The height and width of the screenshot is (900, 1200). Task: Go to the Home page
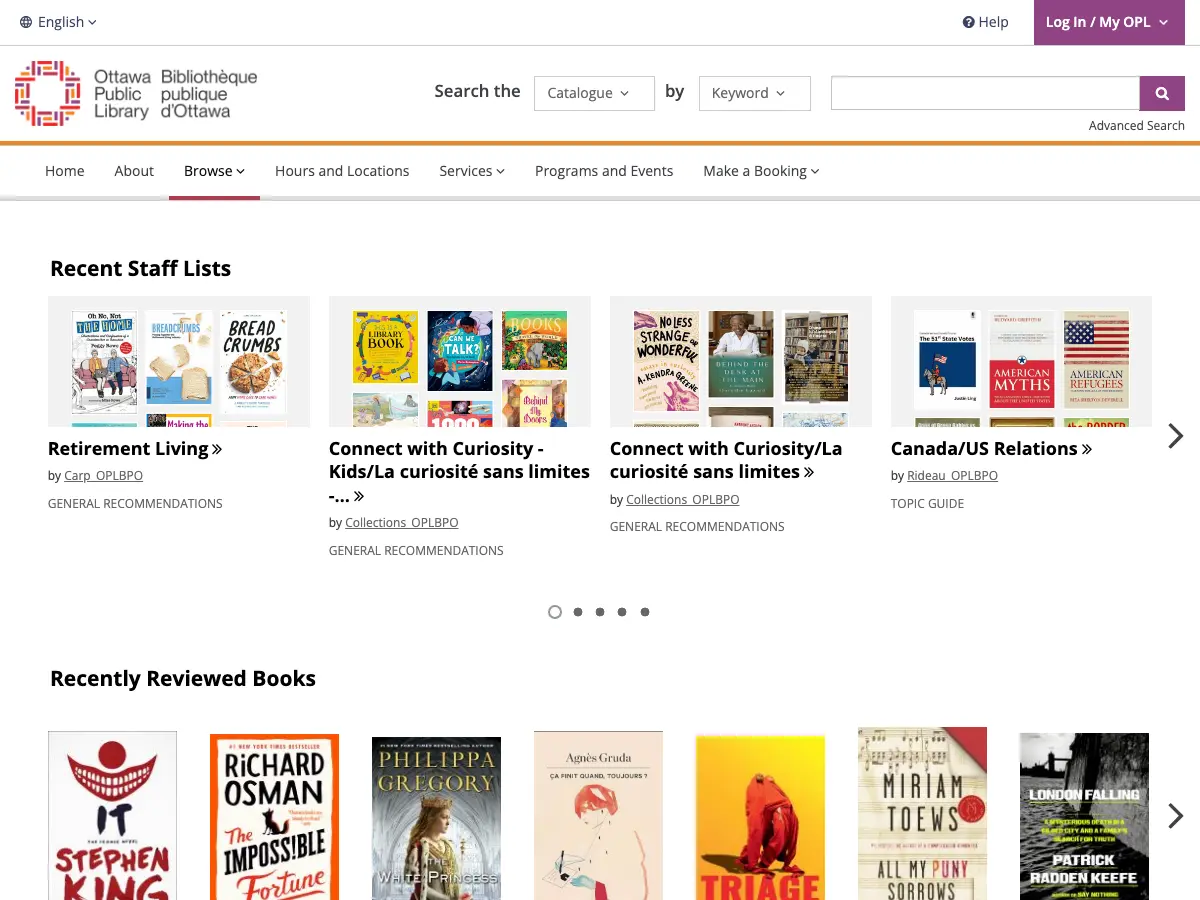(65, 171)
